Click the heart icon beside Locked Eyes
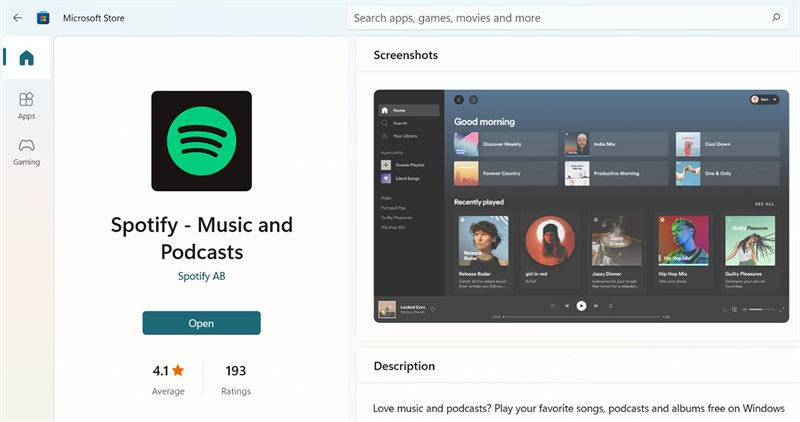The image size is (800, 422). pos(433,309)
